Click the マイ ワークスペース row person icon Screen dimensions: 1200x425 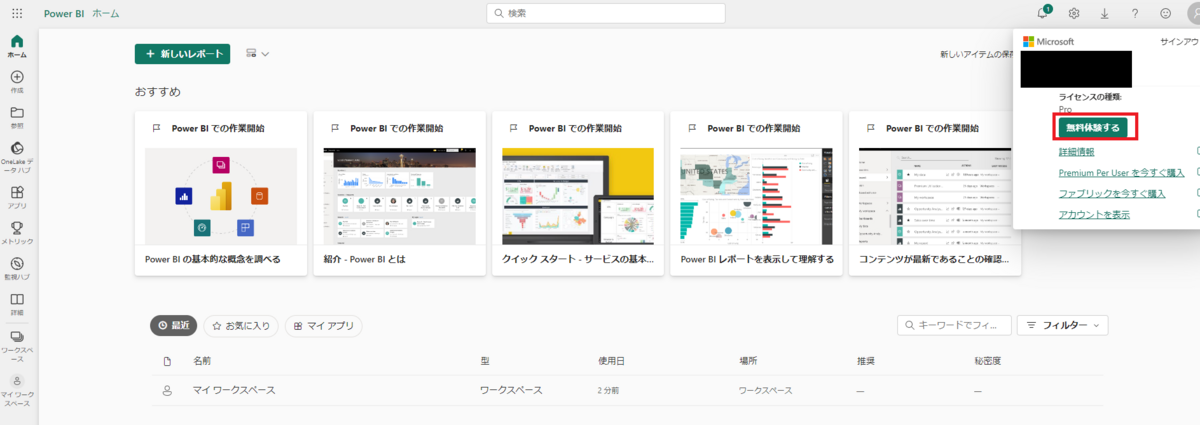click(x=167, y=390)
